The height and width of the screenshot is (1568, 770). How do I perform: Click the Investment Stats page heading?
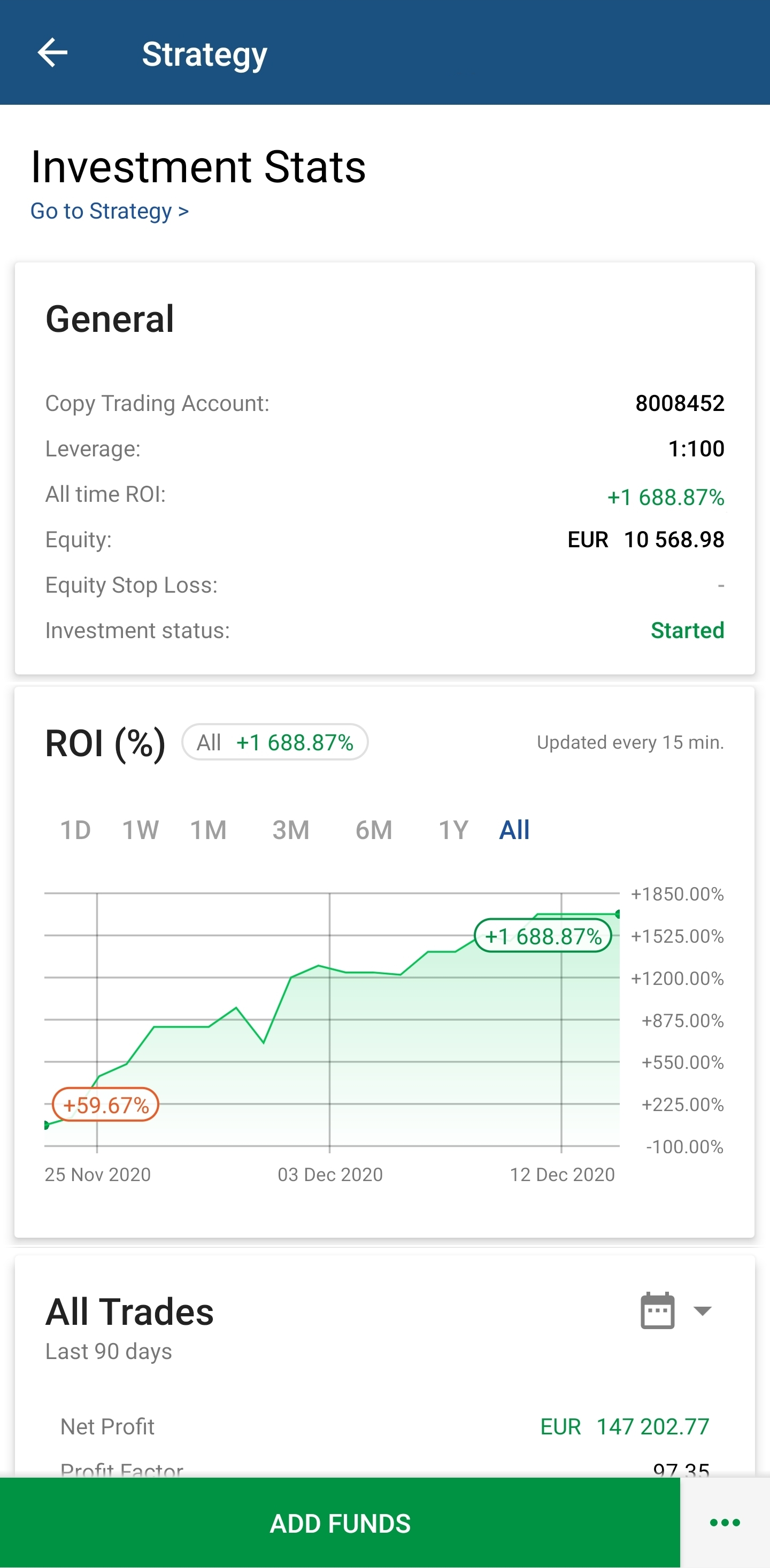point(198,166)
